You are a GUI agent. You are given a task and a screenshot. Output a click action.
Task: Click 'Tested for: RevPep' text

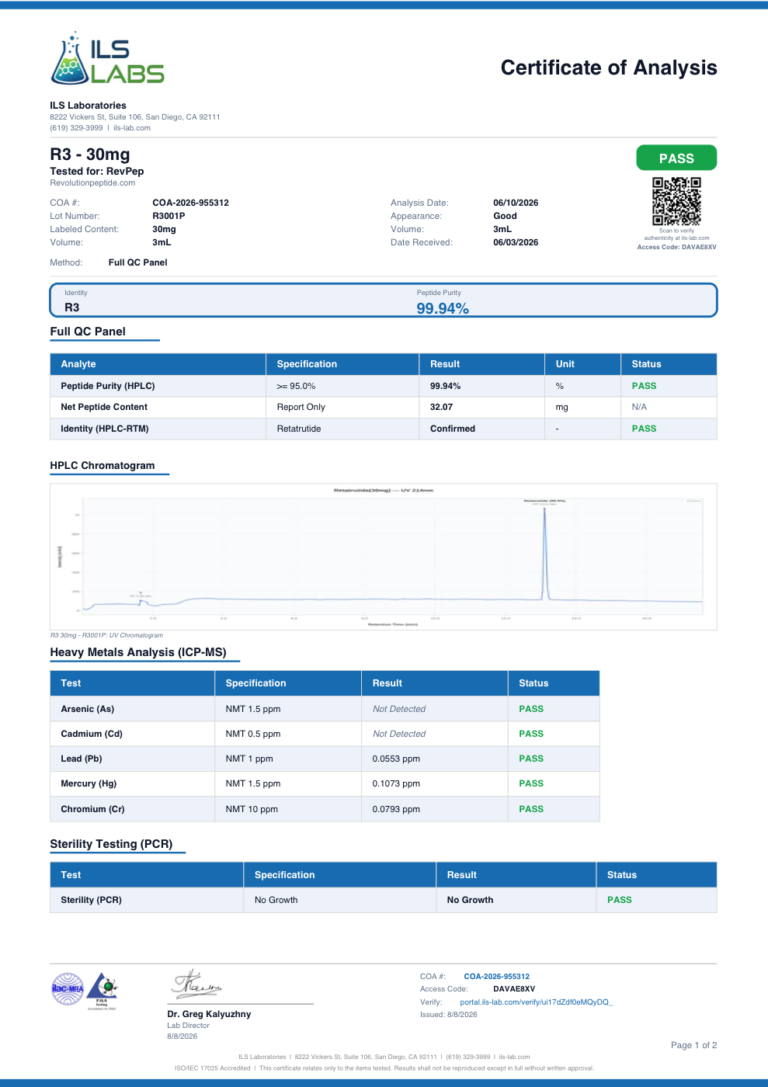(x=97, y=171)
